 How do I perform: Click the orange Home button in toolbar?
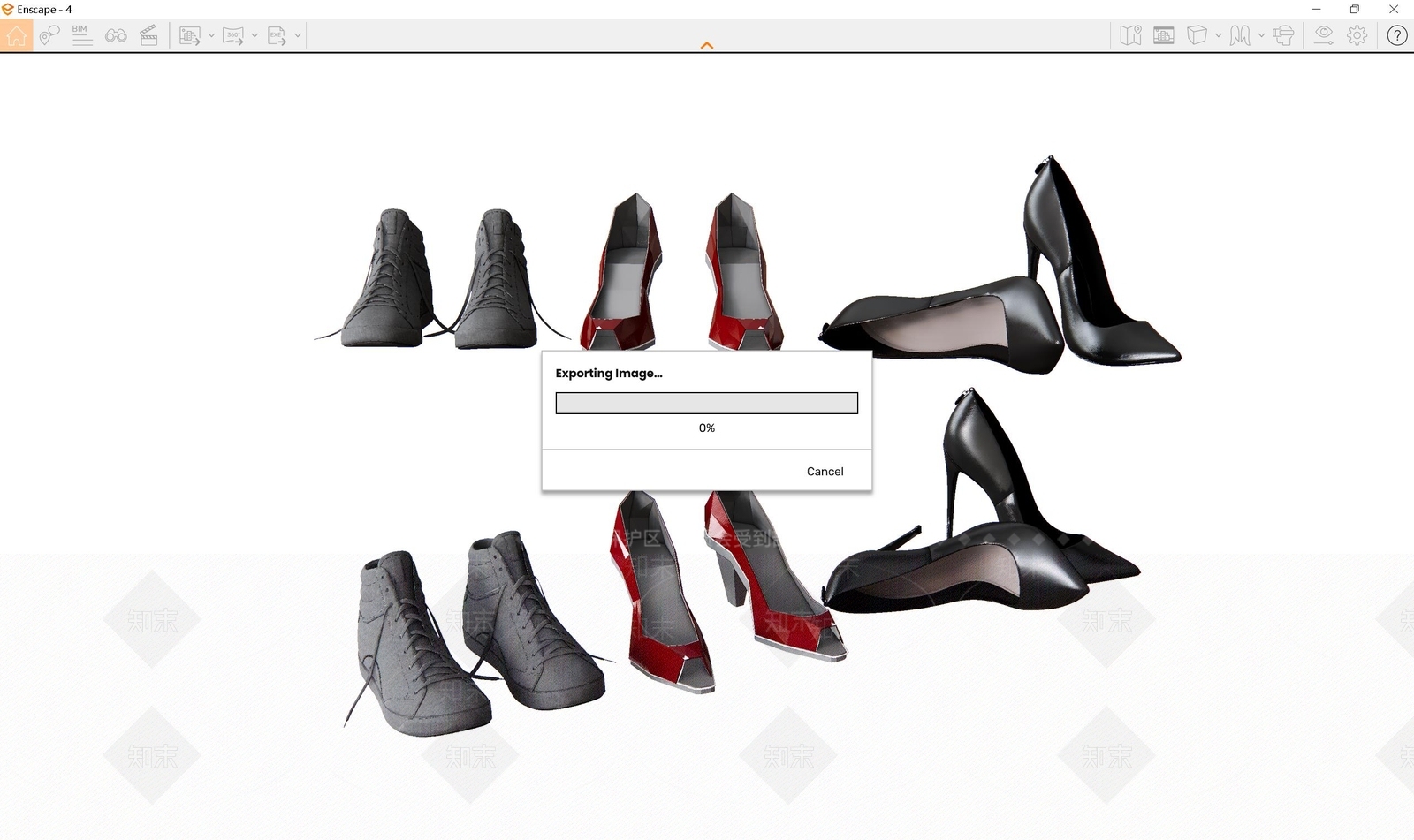16,35
